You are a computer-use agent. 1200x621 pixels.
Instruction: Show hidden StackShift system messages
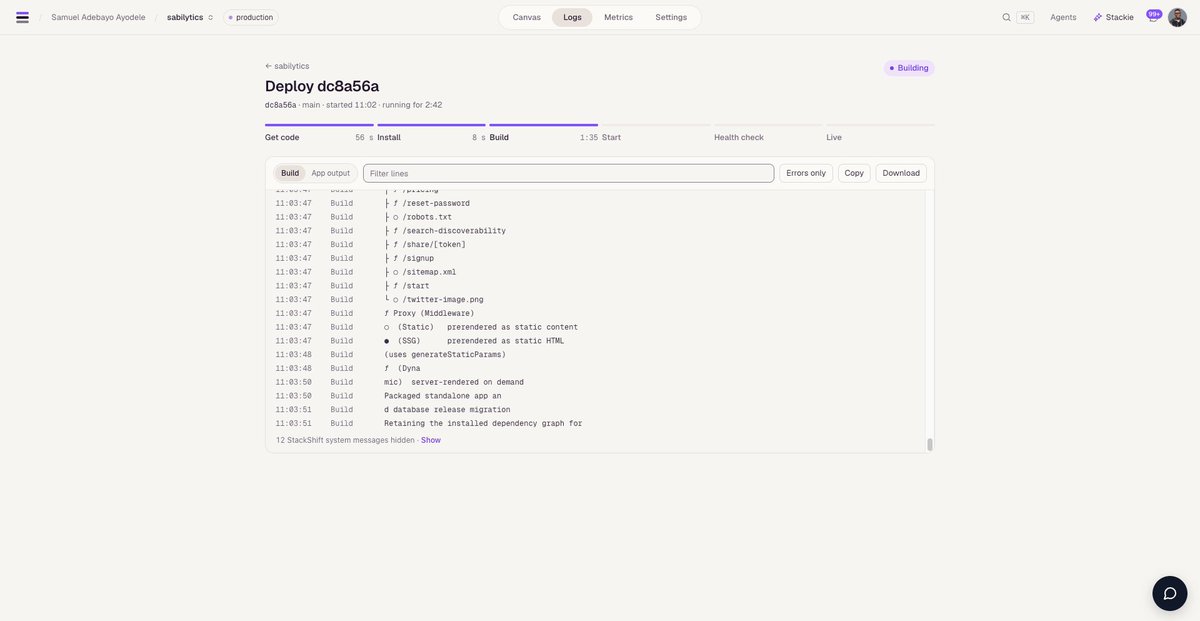(431, 440)
